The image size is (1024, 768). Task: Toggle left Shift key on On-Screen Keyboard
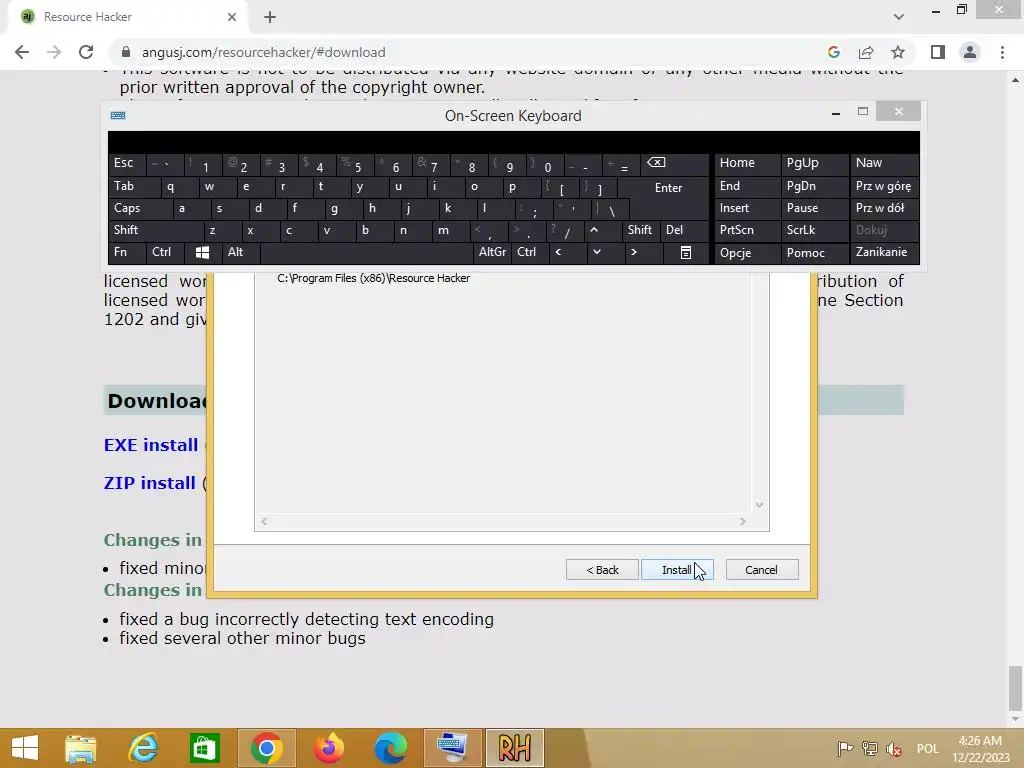click(156, 230)
